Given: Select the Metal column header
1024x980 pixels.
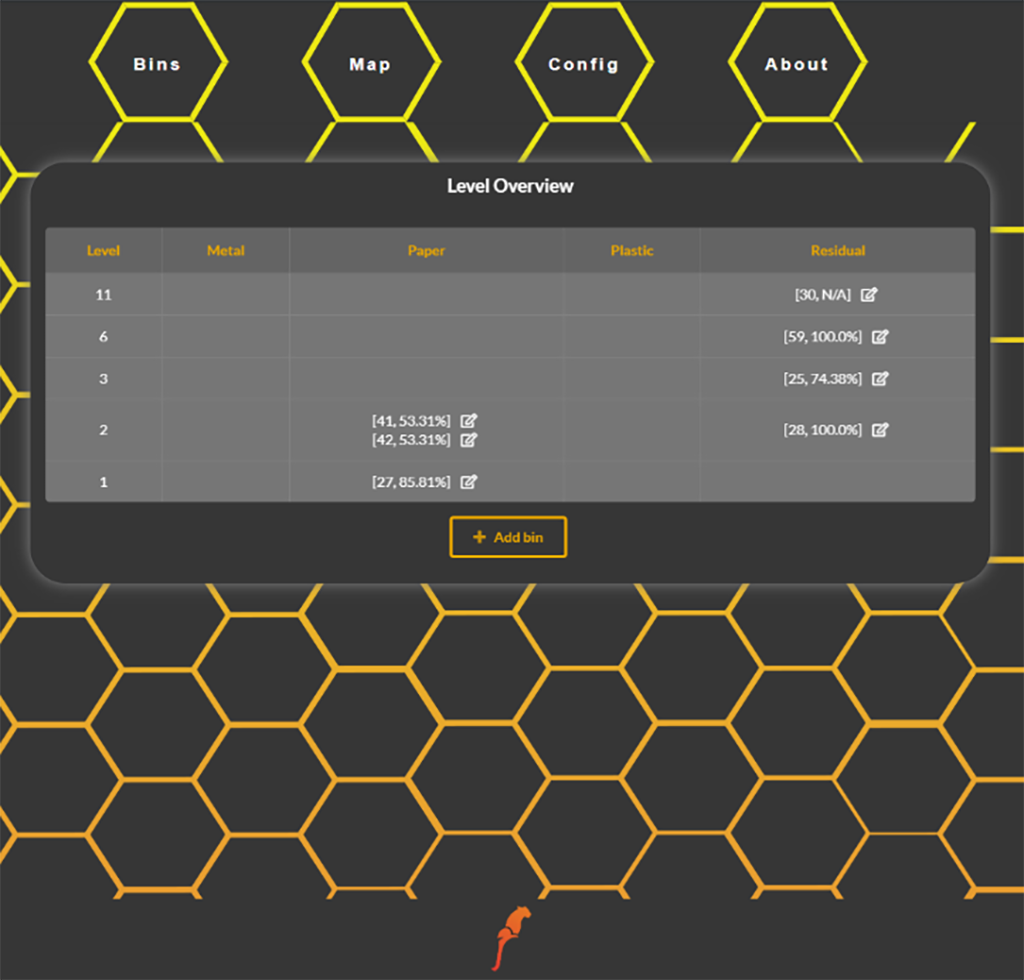Looking at the screenshot, I should 225,251.
